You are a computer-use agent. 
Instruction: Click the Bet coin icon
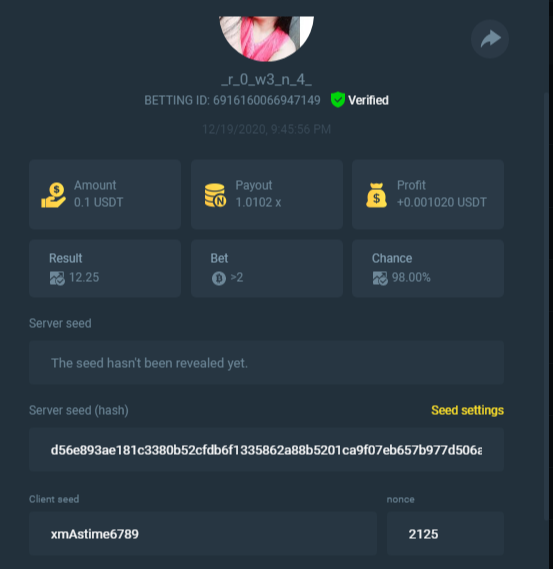click(x=219, y=278)
